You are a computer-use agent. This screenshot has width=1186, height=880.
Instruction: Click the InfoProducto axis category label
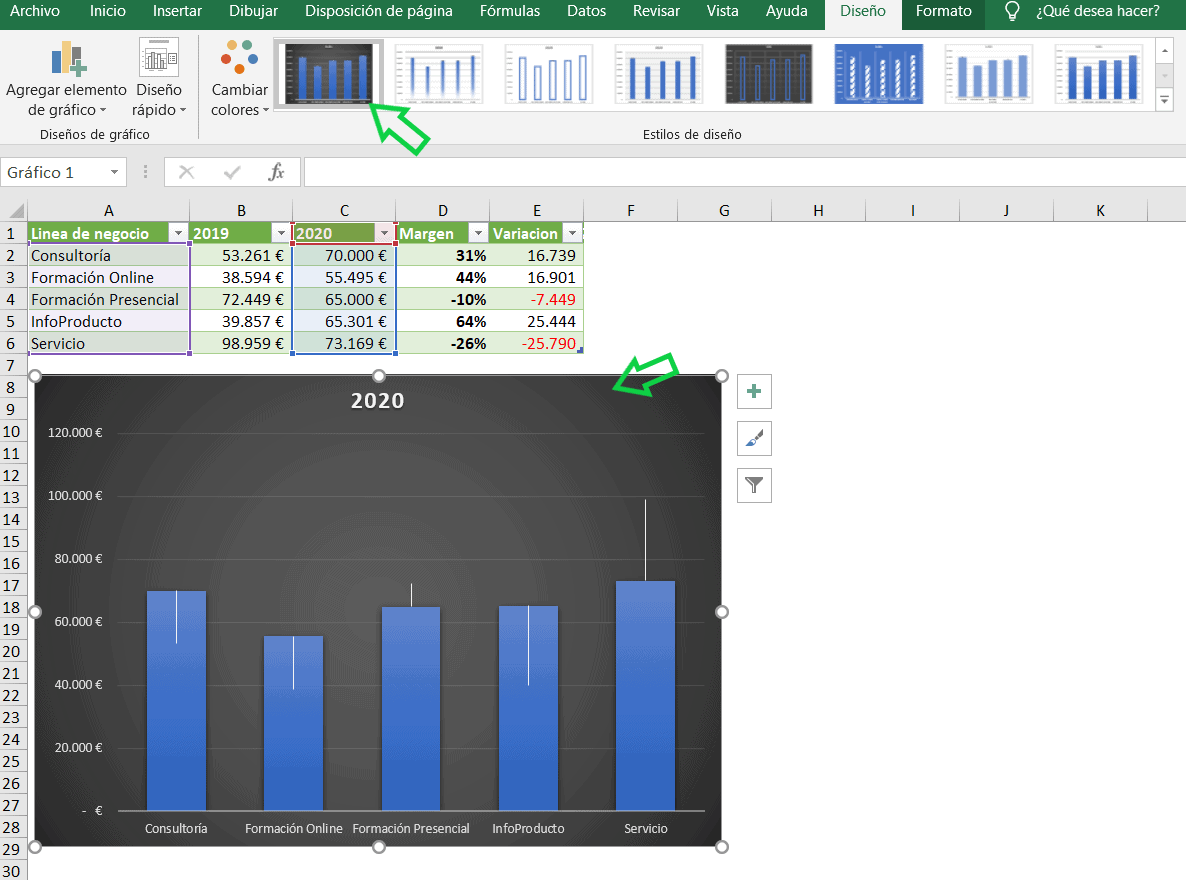pos(528,829)
